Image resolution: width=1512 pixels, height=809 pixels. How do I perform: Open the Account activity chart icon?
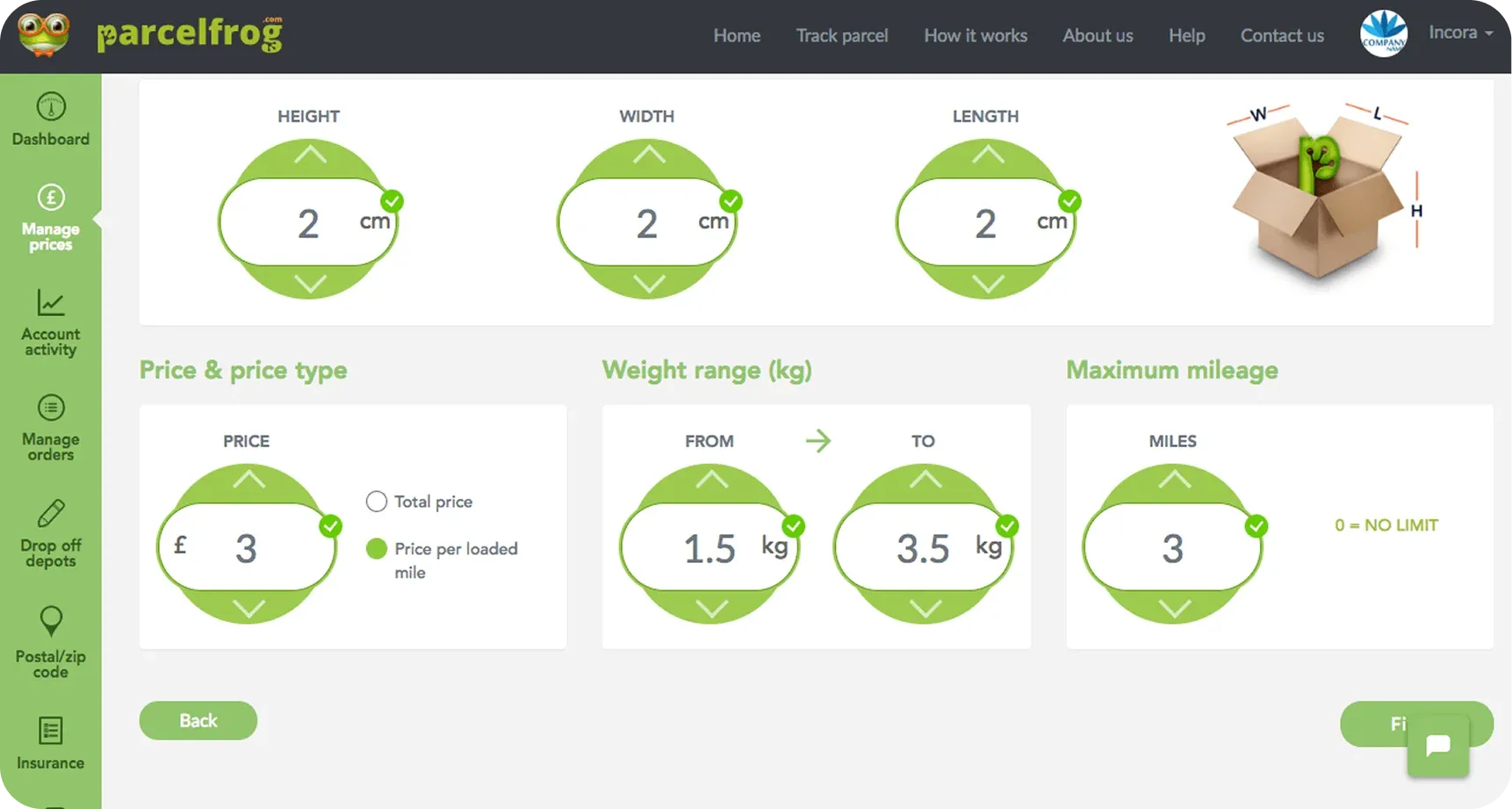pos(51,303)
